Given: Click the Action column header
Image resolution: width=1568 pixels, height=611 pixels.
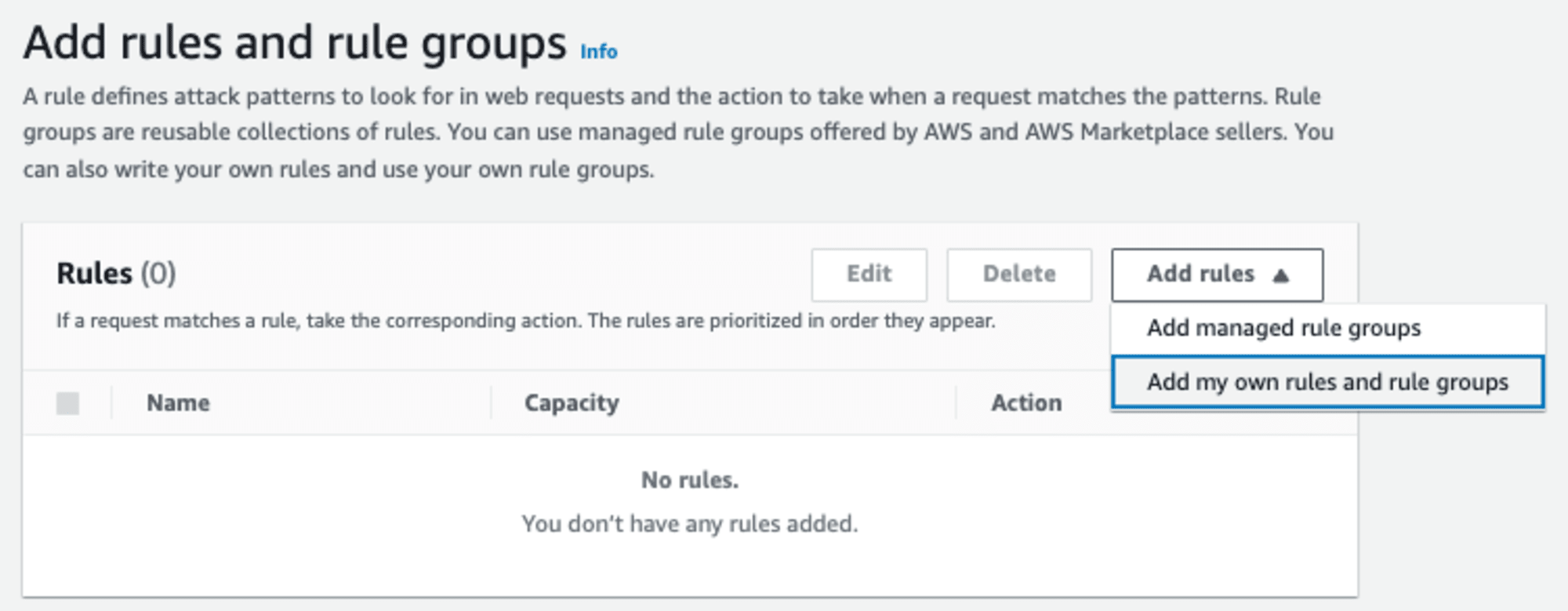Looking at the screenshot, I should pyautogui.click(x=1026, y=403).
